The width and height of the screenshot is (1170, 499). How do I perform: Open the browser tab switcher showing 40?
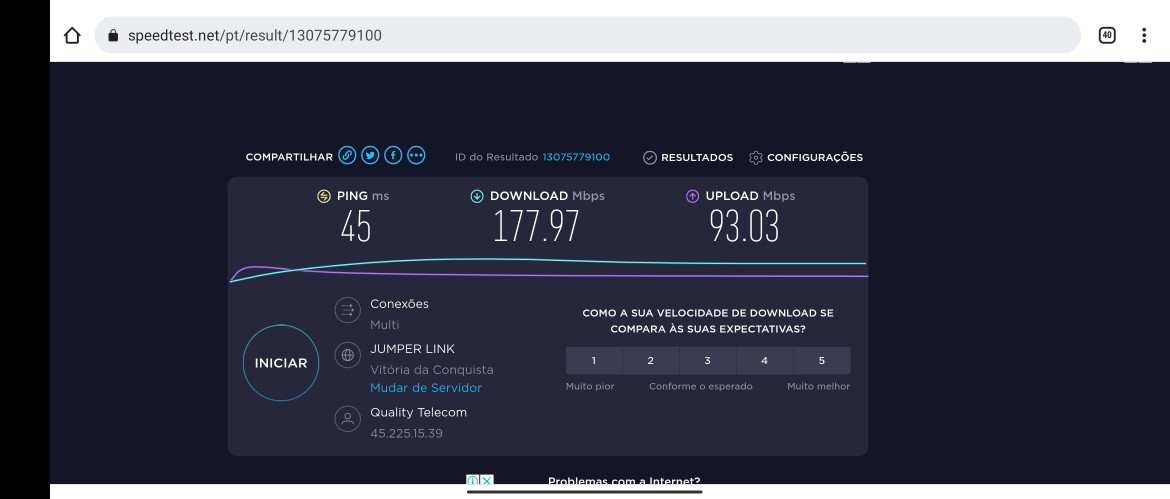pos(1107,36)
